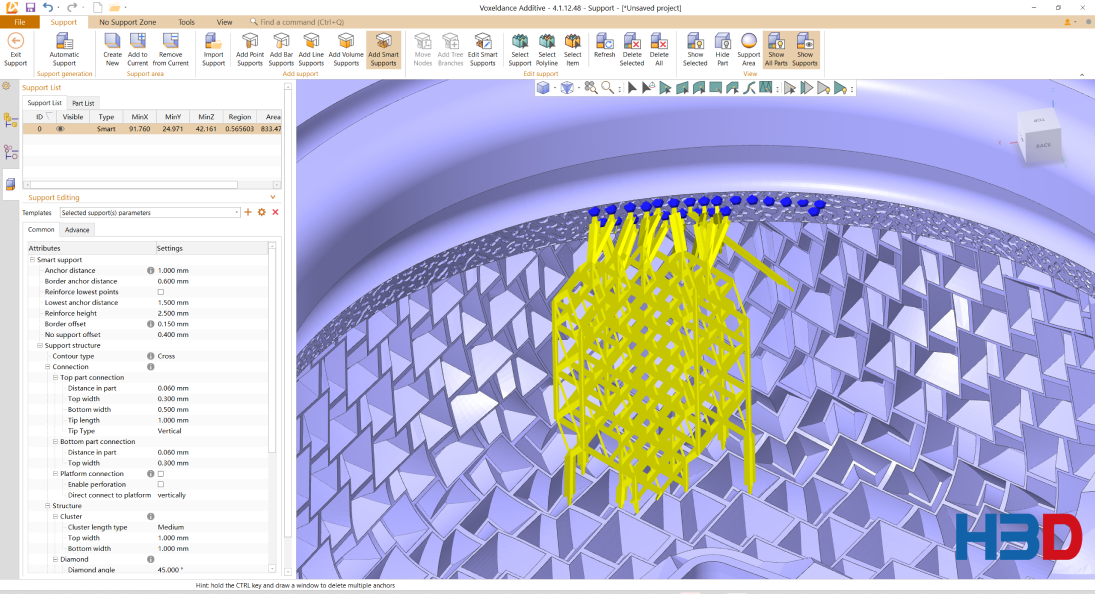This screenshot has width=1095, height=594.
Task: Click the Hide Part icon
Action: pos(722,47)
